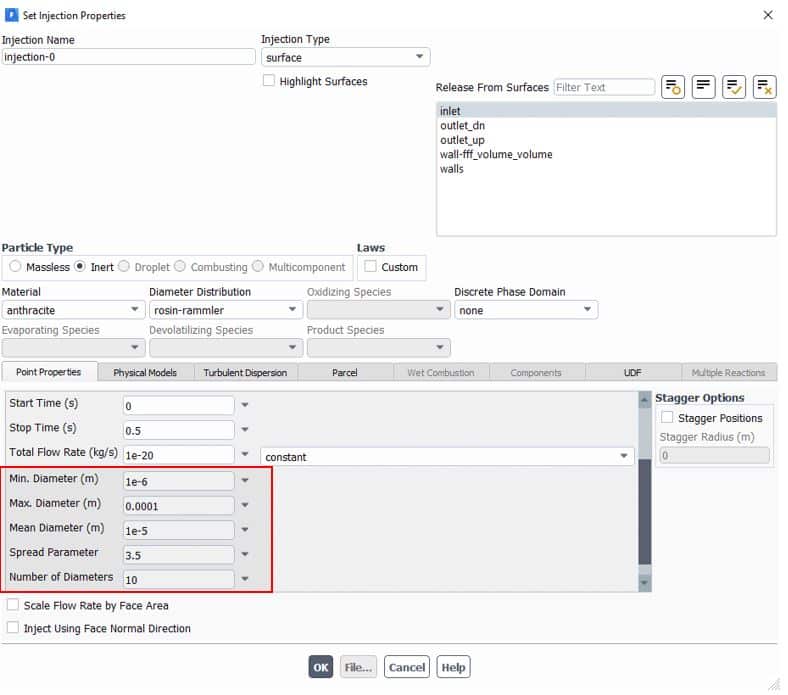The width and height of the screenshot is (788, 695).
Task: Check Inject Using Face Normal Direction
Action: [13, 629]
